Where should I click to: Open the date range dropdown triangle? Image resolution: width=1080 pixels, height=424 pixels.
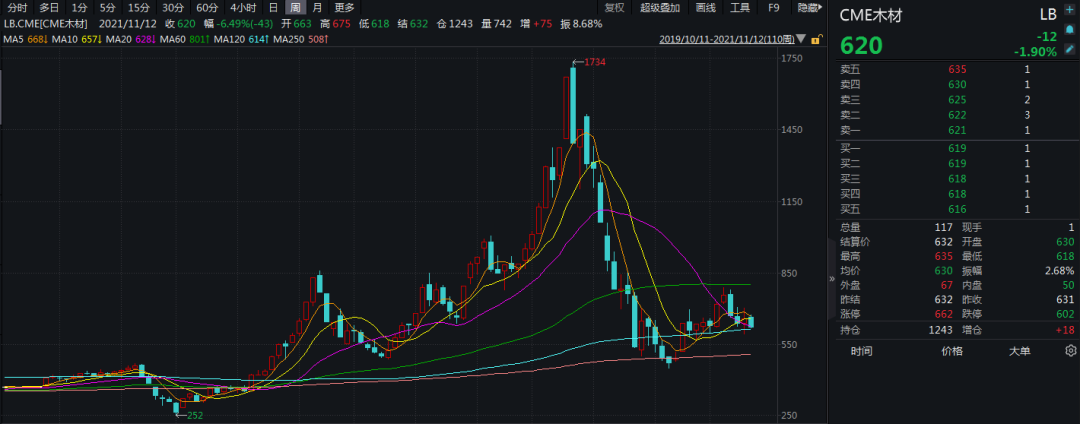[801, 40]
